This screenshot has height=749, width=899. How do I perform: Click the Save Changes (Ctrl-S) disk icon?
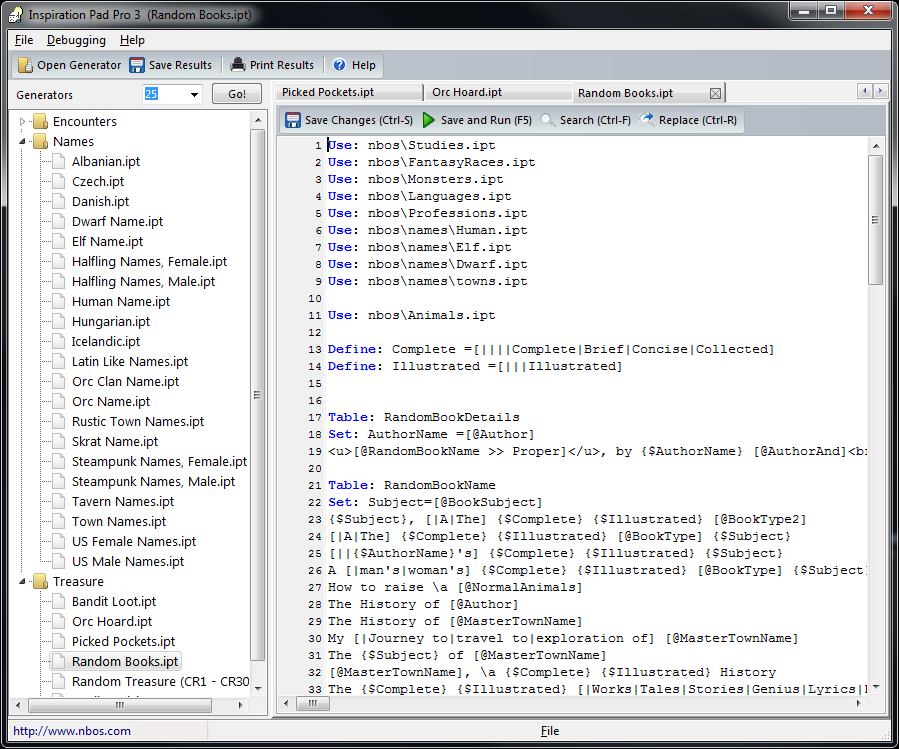click(x=293, y=120)
